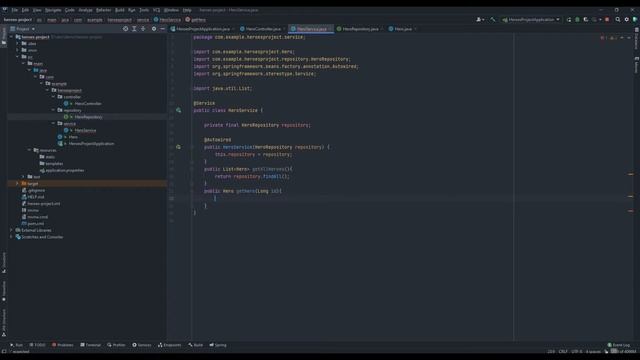Switch to HeroController.java tab
The height and width of the screenshot is (360, 640).
(x=262, y=29)
